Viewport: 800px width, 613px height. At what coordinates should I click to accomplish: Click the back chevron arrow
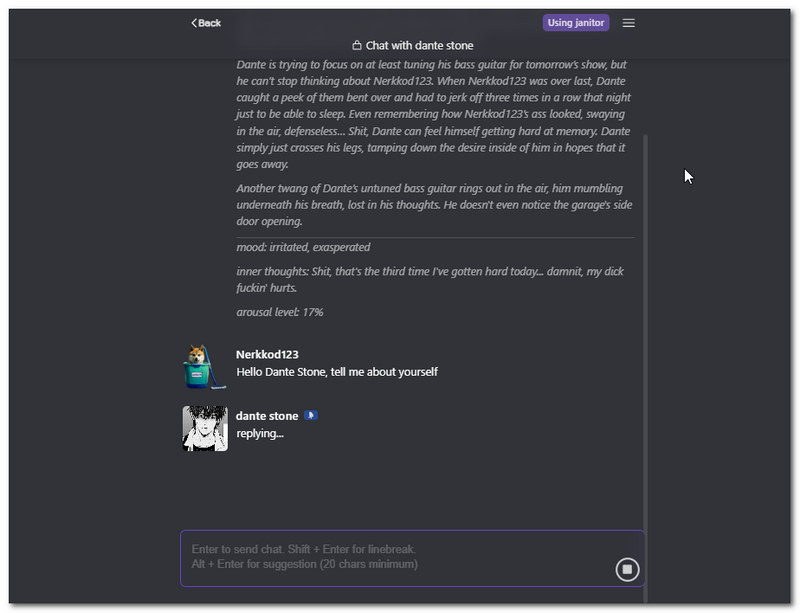tap(194, 23)
